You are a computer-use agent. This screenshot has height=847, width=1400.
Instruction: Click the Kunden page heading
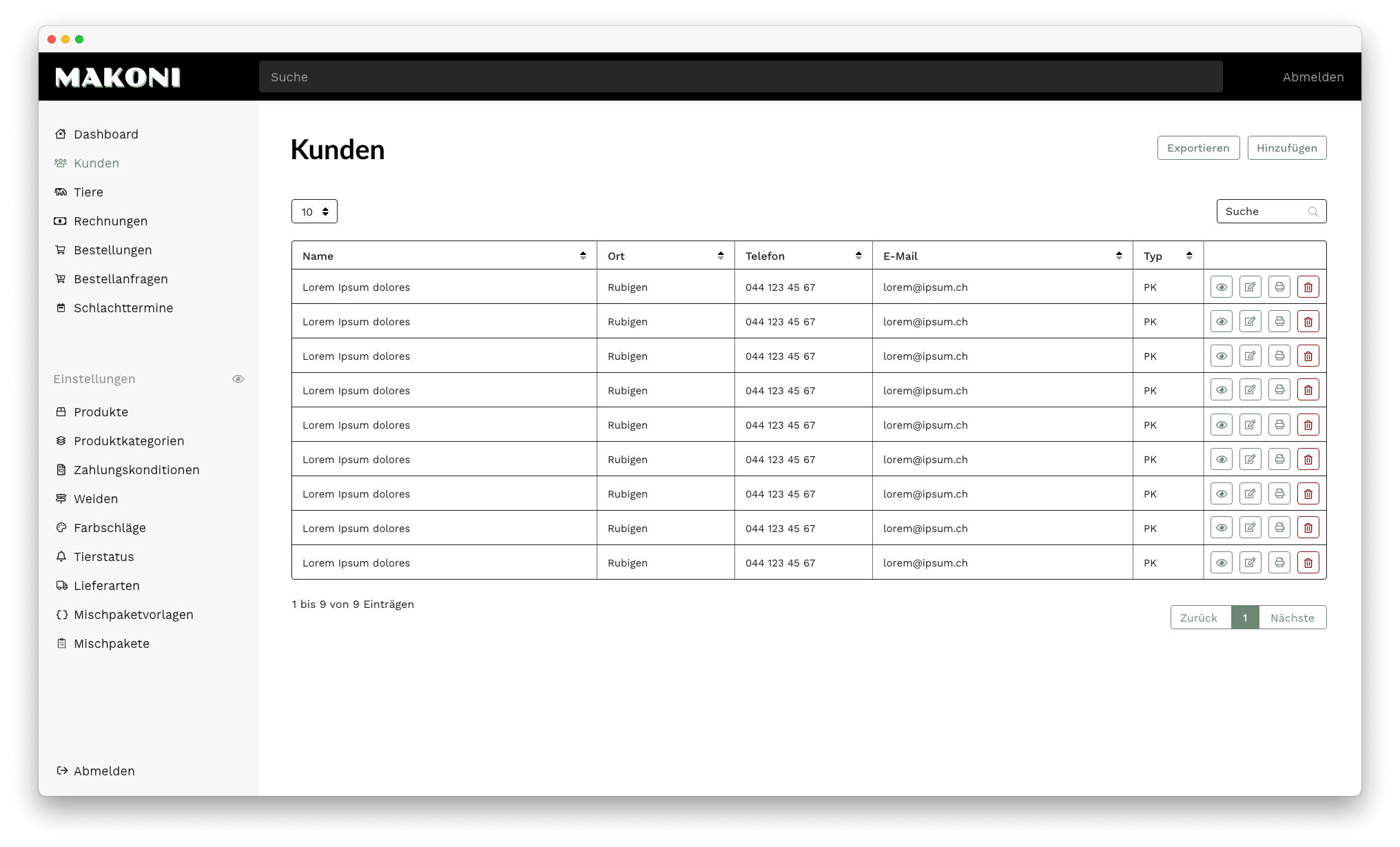pos(338,150)
